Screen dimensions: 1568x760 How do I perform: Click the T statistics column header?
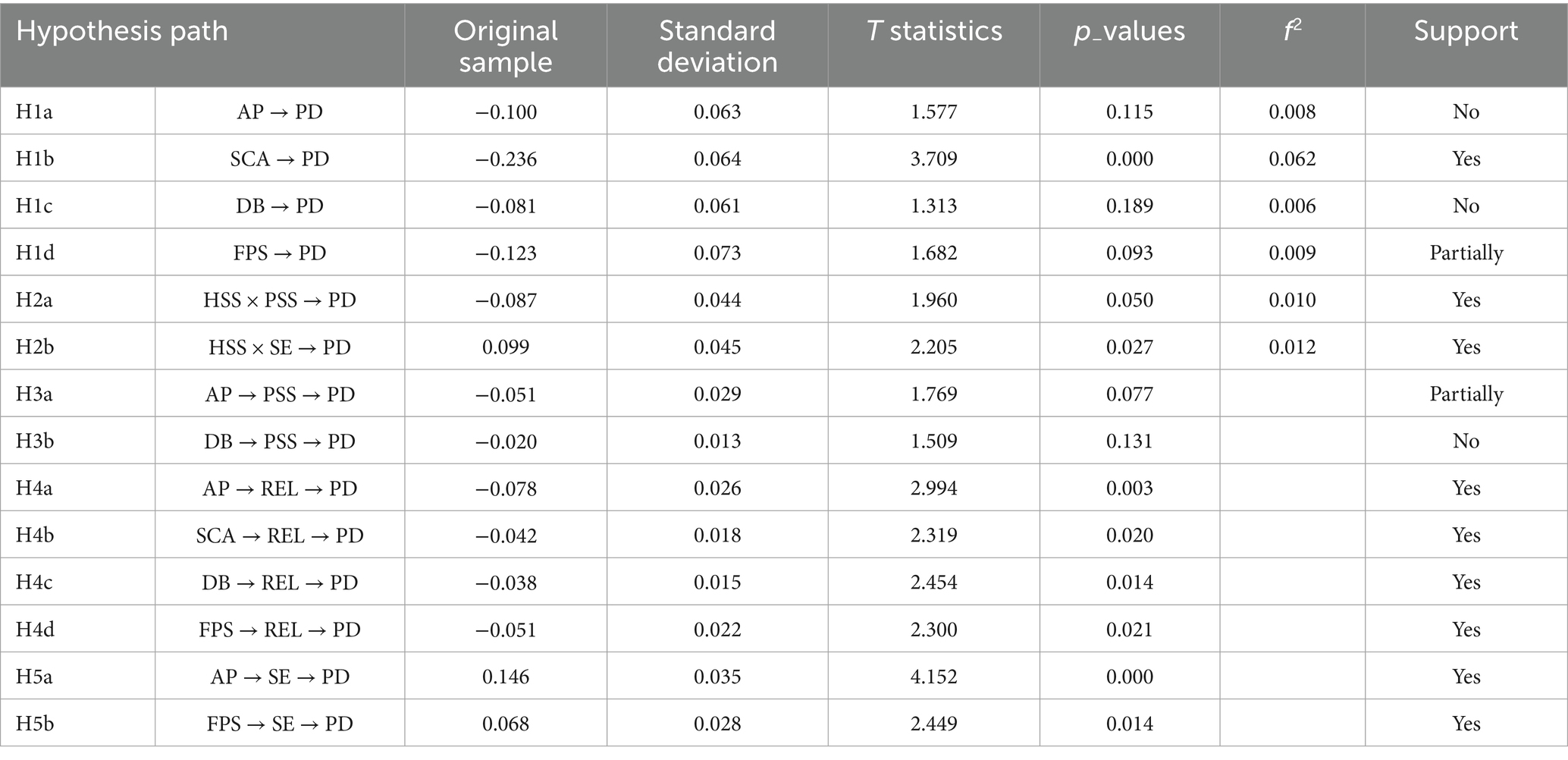click(934, 31)
